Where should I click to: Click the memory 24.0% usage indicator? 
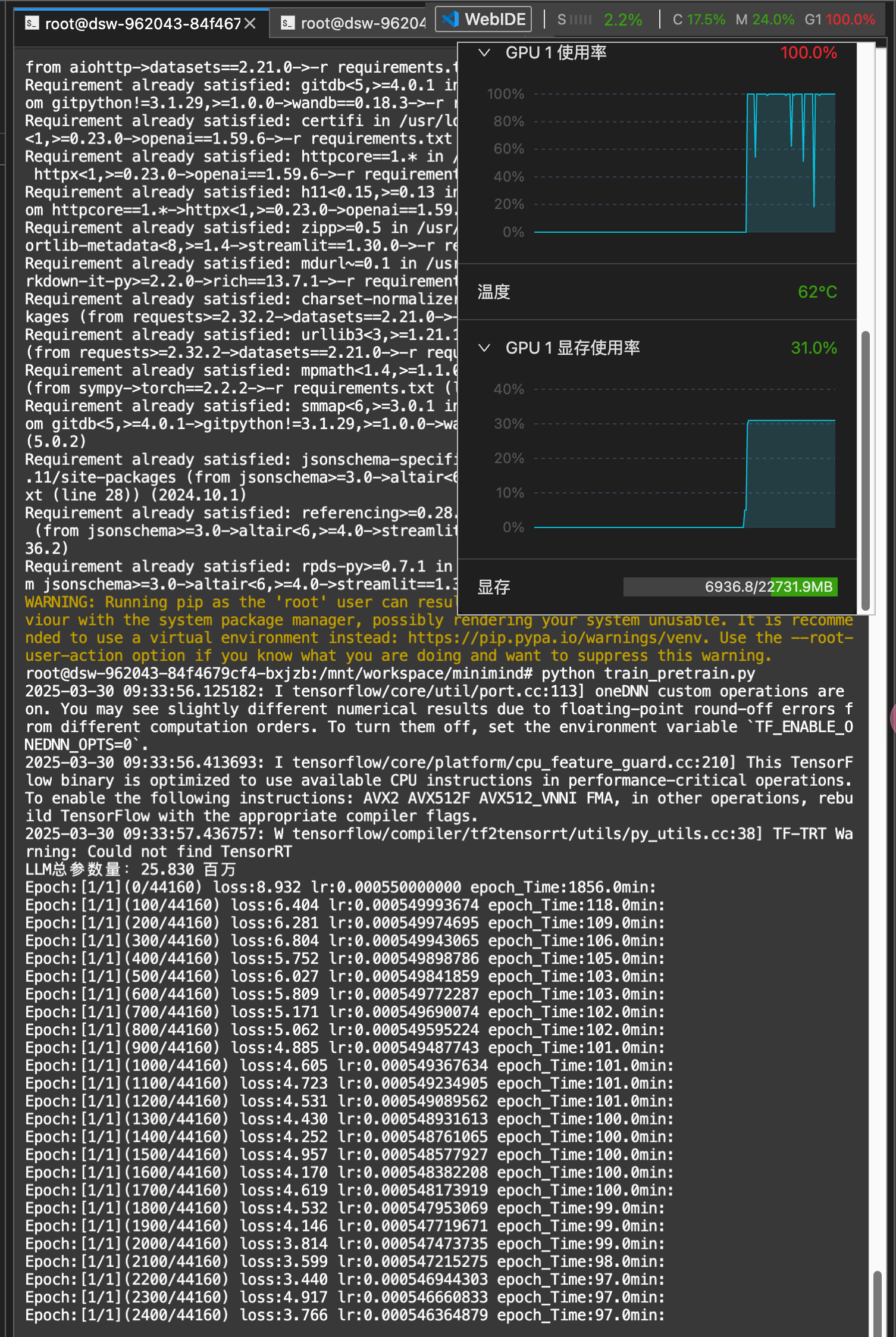coord(765,20)
